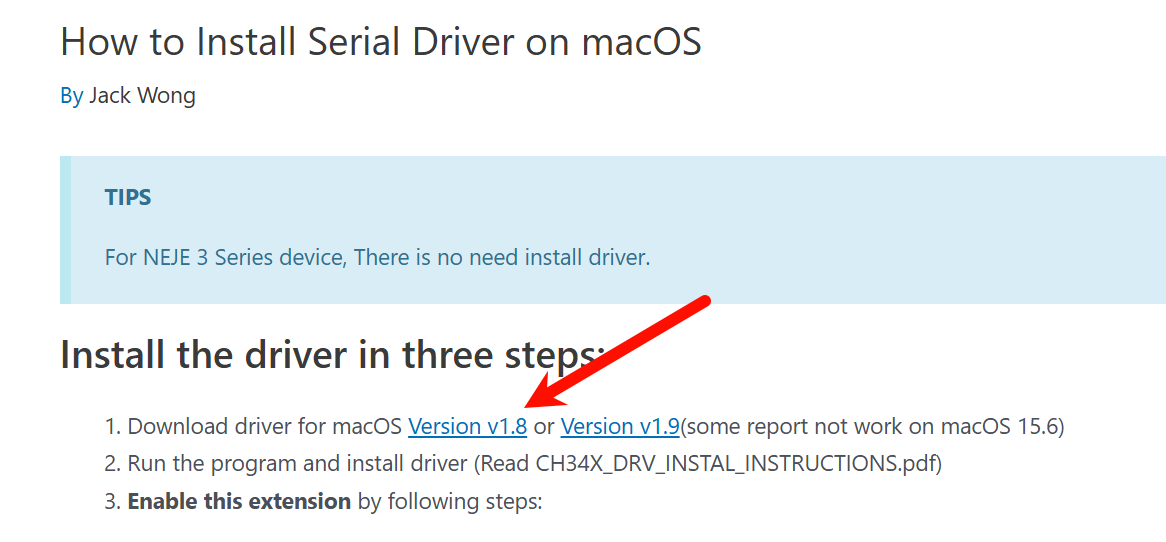The image size is (1166, 542).
Task: Click the page title about Serial Driver
Action: [x=381, y=42]
